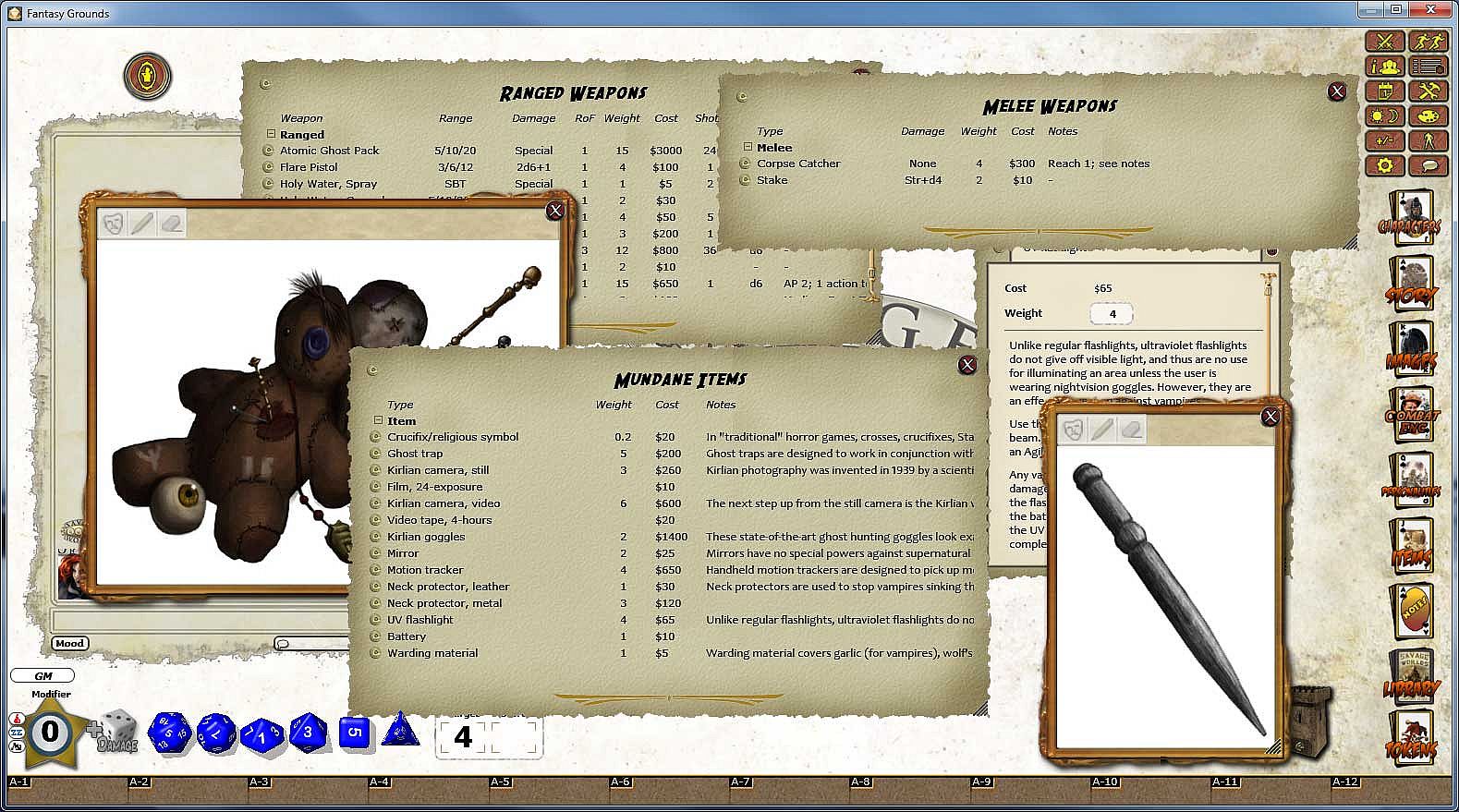Open the Motion tracker link icon
Screen dimensions: 1459x812
(375, 570)
